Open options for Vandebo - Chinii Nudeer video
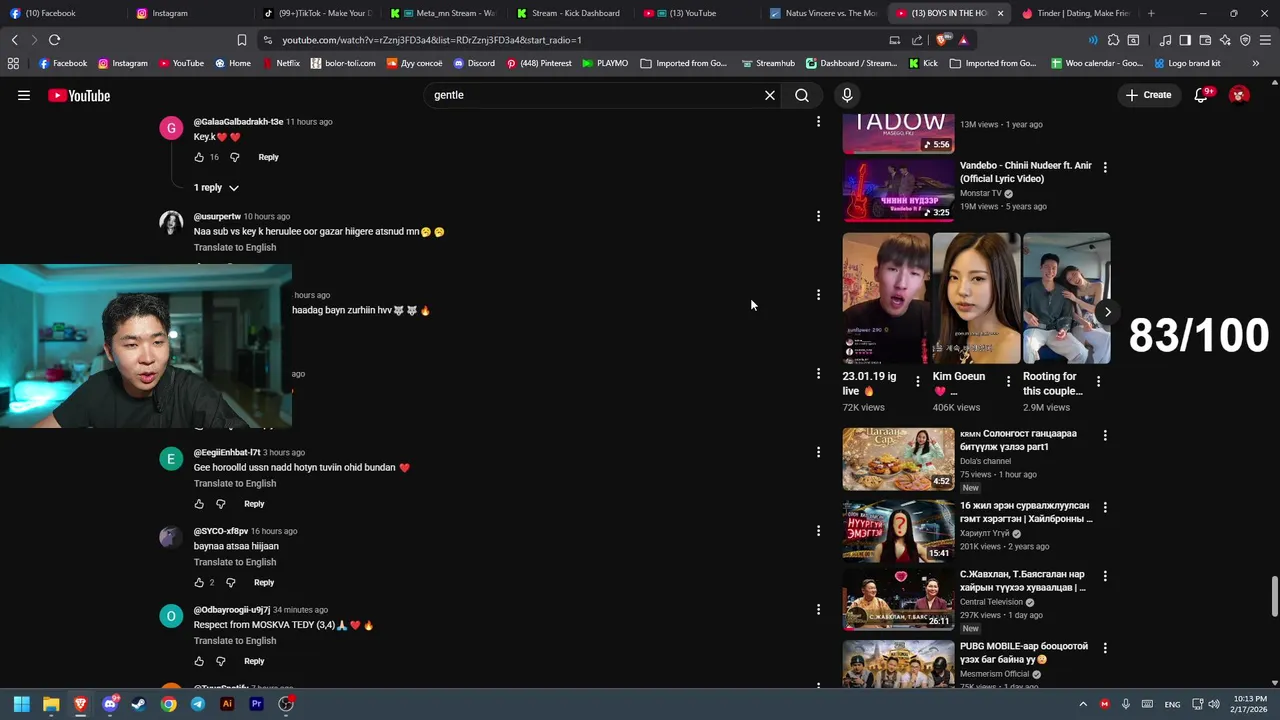 [x=1105, y=167]
